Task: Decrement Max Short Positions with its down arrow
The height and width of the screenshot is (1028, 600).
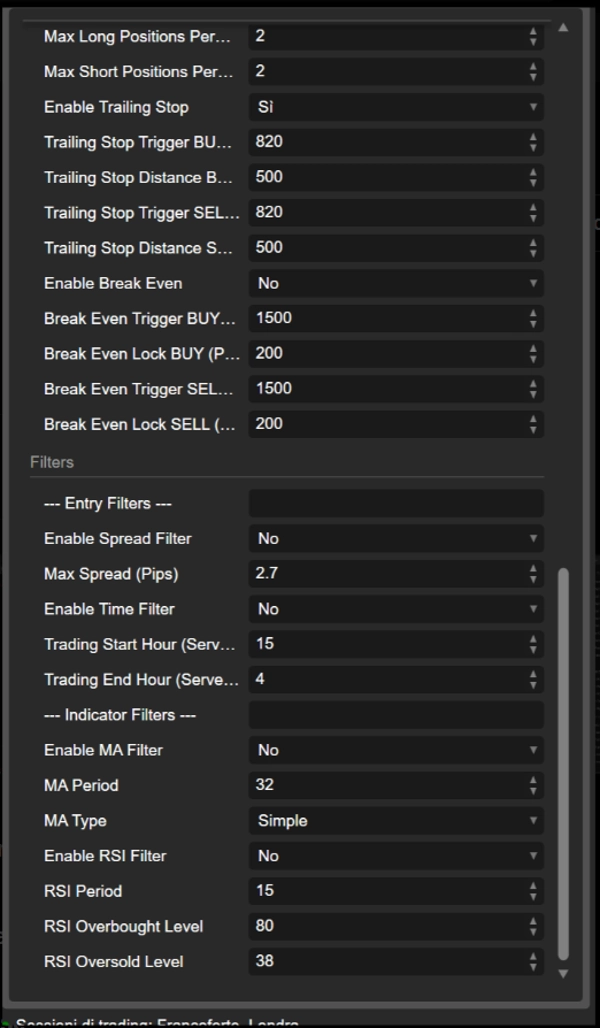Action: coord(533,76)
